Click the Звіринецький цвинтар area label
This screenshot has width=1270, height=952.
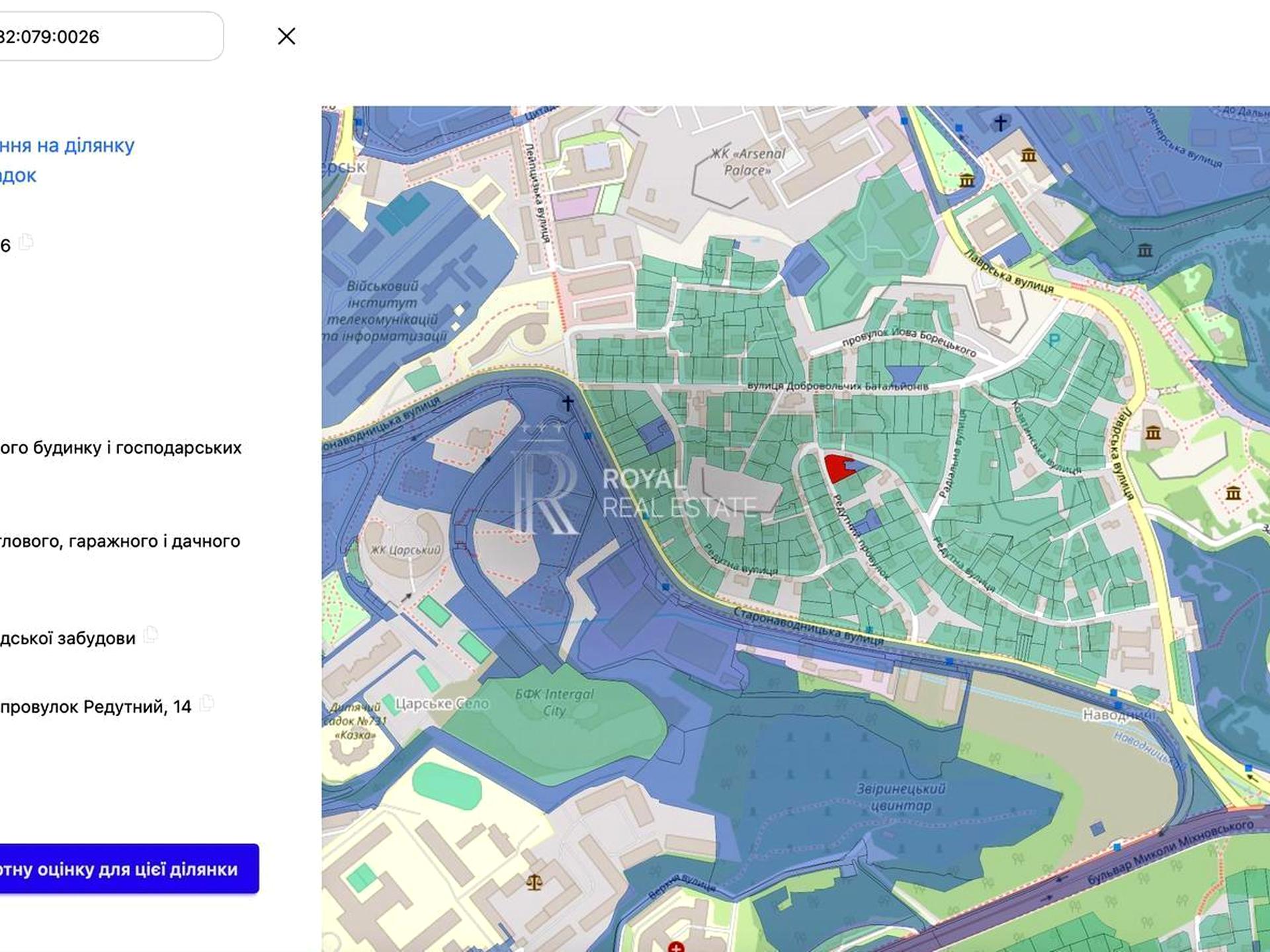pyautogui.click(x=901, y=797)
